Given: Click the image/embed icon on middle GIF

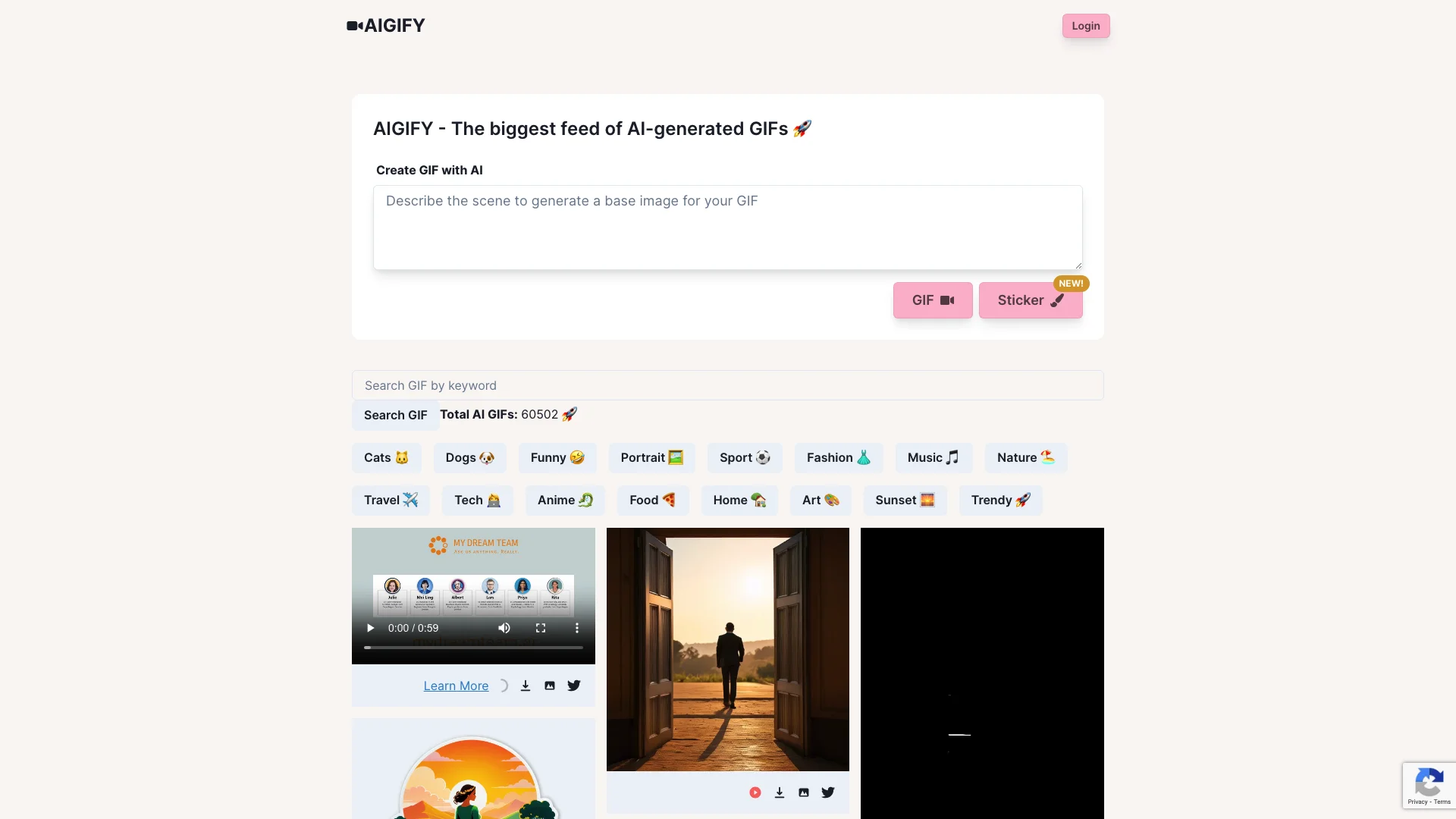Looking at the screenshot, I should pyautogui.click(x=804, y=792).
